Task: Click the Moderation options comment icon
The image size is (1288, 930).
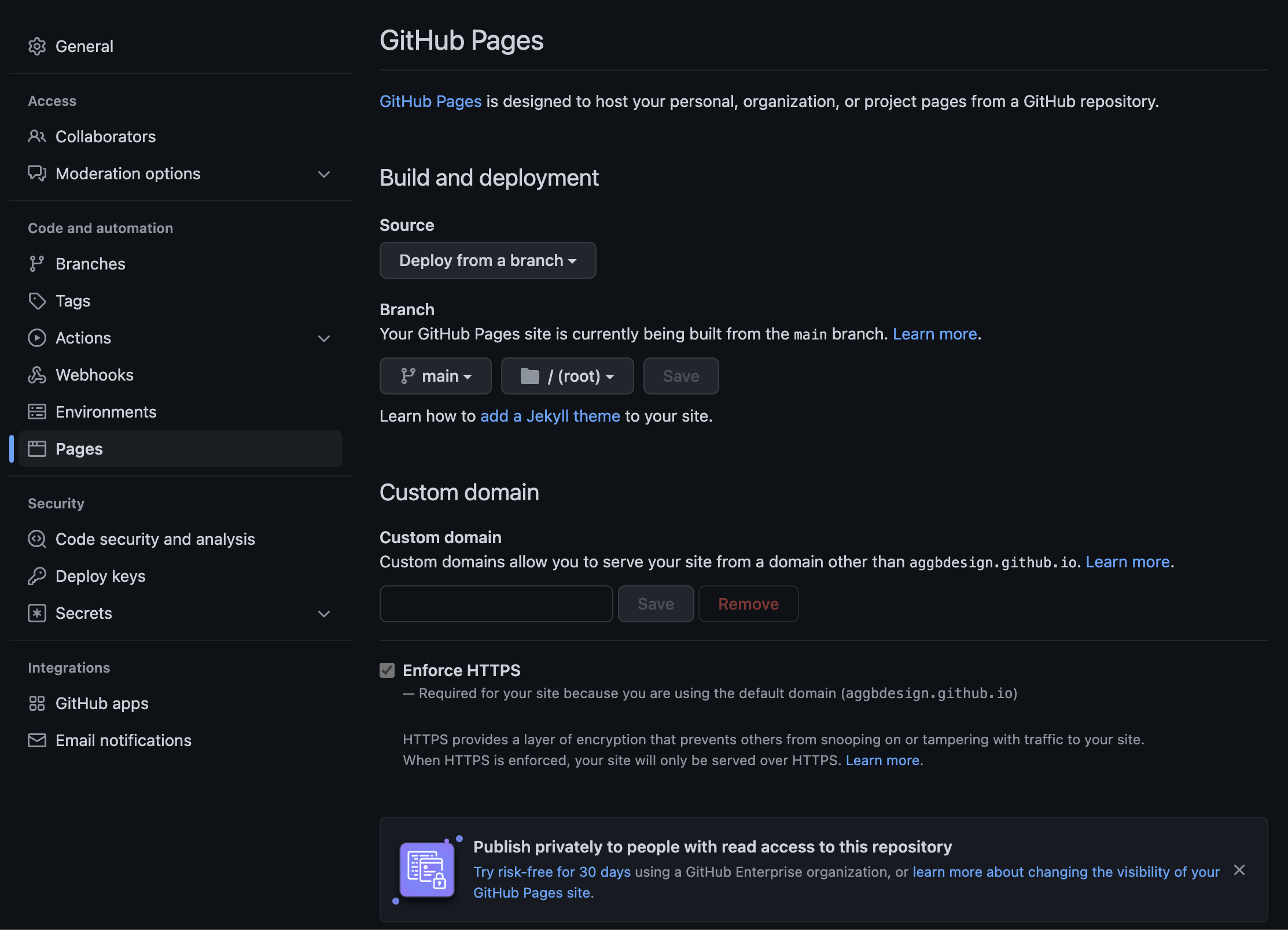Action: (37, 174)
